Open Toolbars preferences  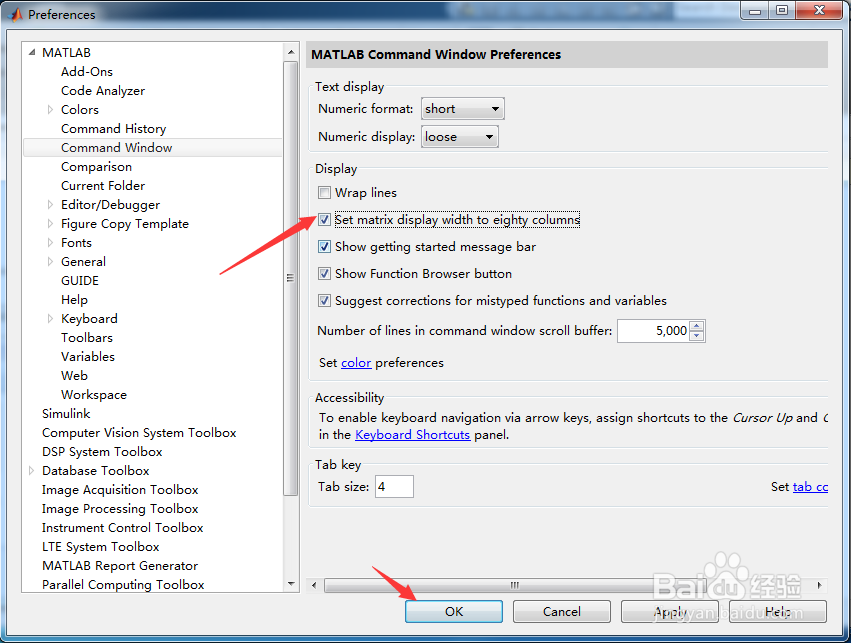[x=87, y=338]
